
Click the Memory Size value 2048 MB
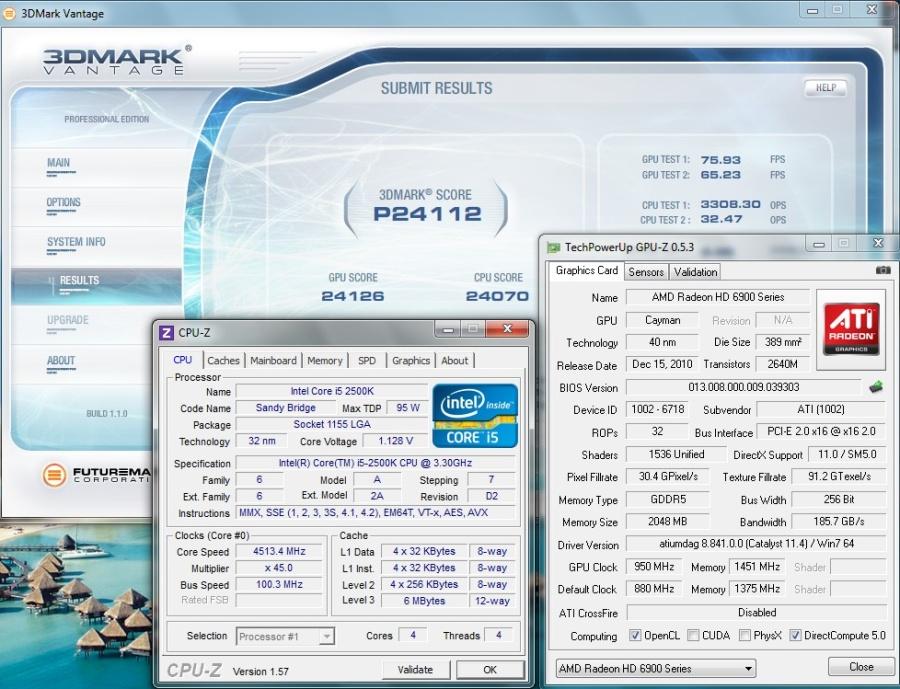(668, 521)
